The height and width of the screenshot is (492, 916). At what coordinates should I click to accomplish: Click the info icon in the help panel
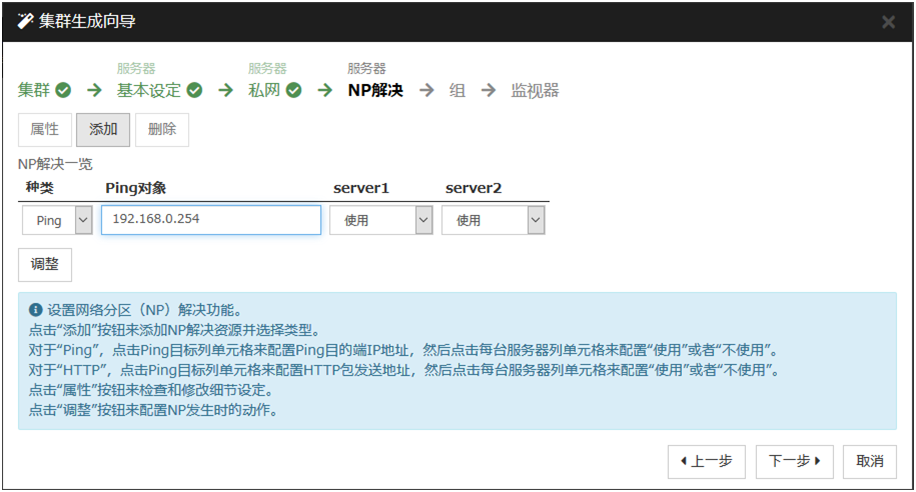[x=36, y=310]
